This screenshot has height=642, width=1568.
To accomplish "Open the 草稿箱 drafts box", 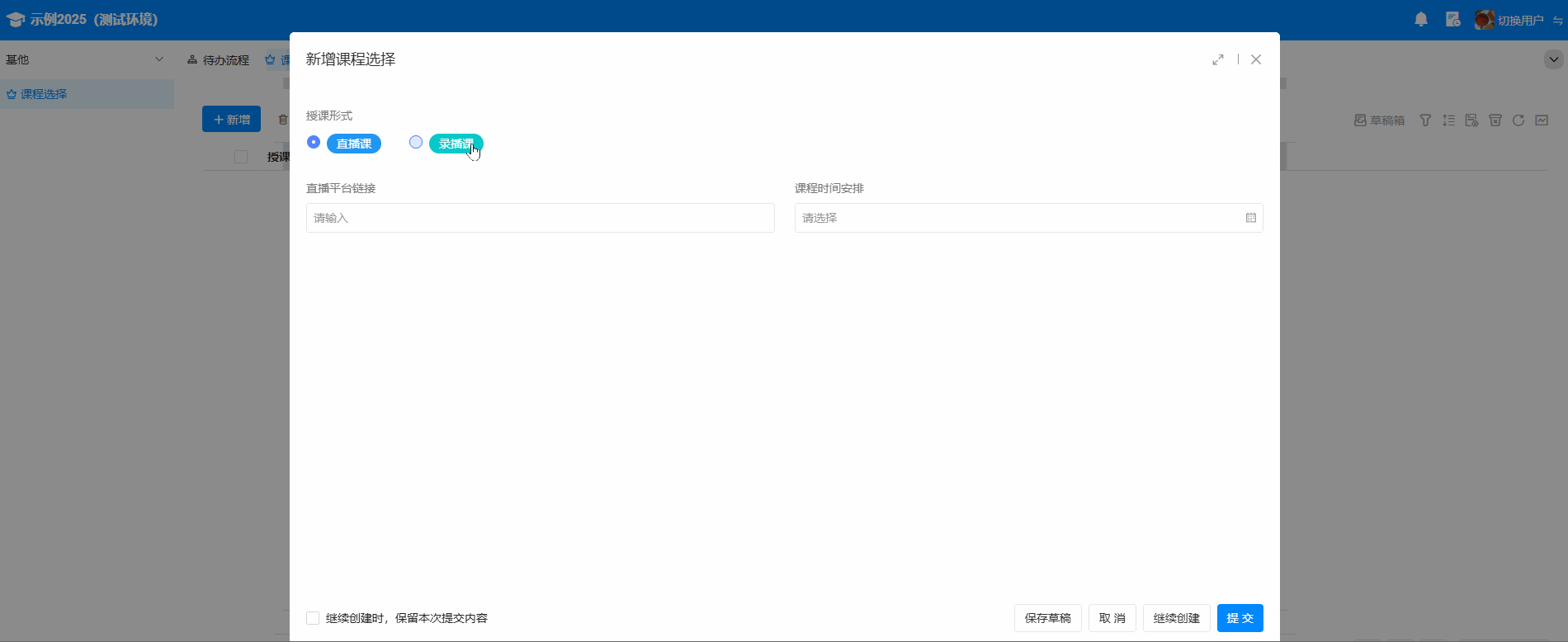I will 1379,120.
